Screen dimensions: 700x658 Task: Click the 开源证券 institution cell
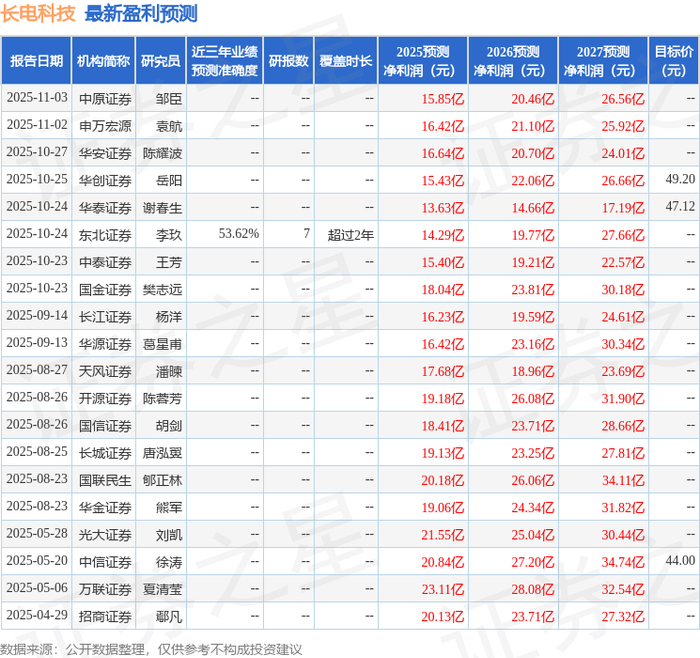click(105, 398)
